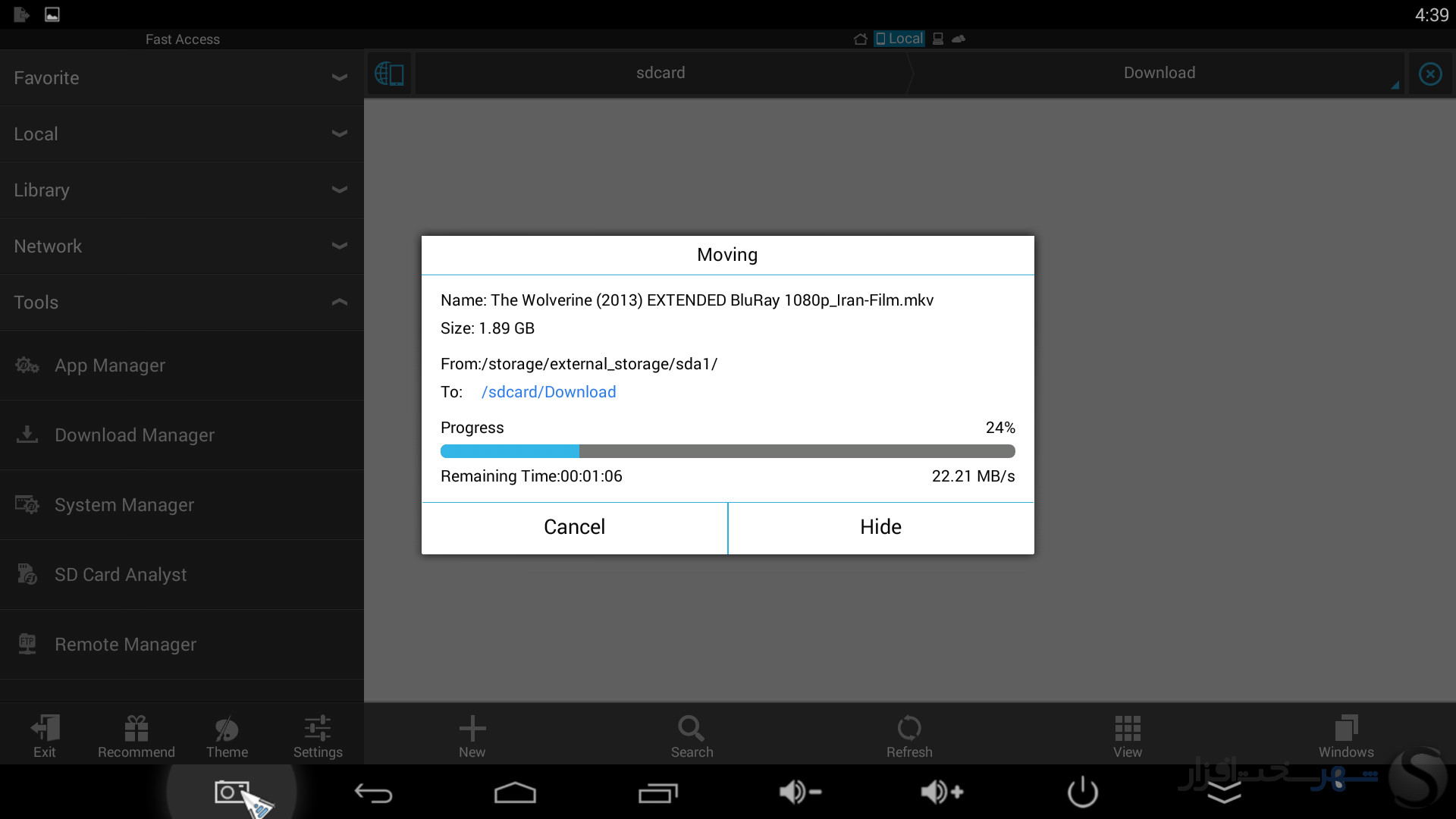Expand the Network section
The image size is (1456, 819).
(x=182, y=246)
